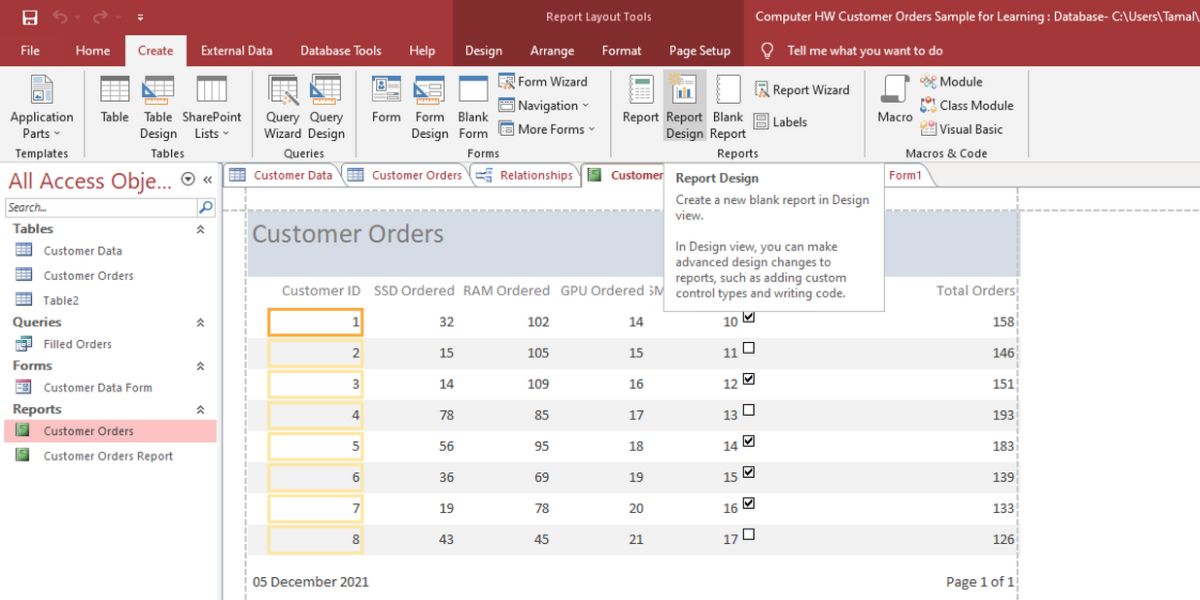The width and height of the screenshot is (1200, 600).
Task: Open the Query Wizard tool
Action: (283, 108)
